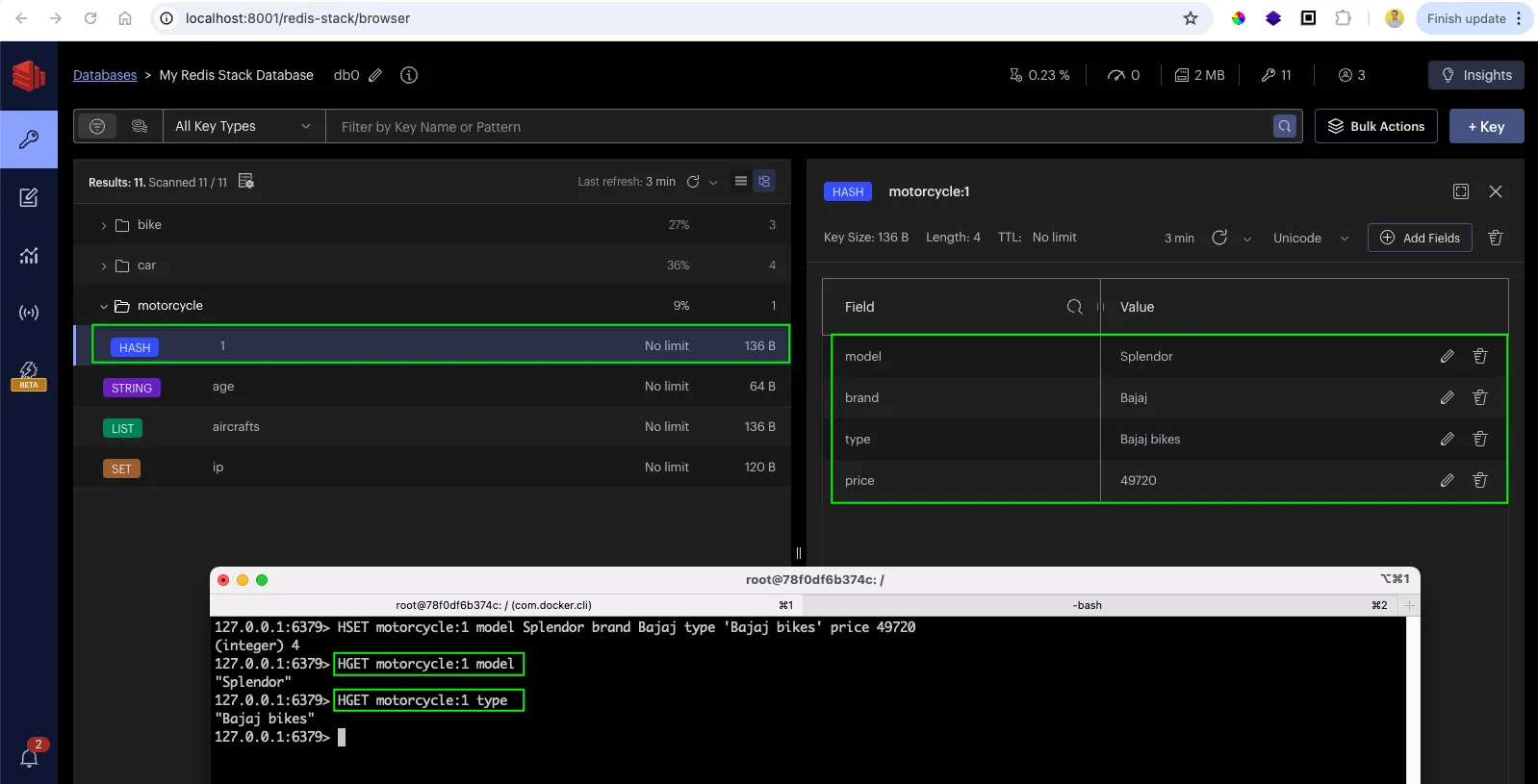Open the All Key Types dropdown

click(244, 126)
